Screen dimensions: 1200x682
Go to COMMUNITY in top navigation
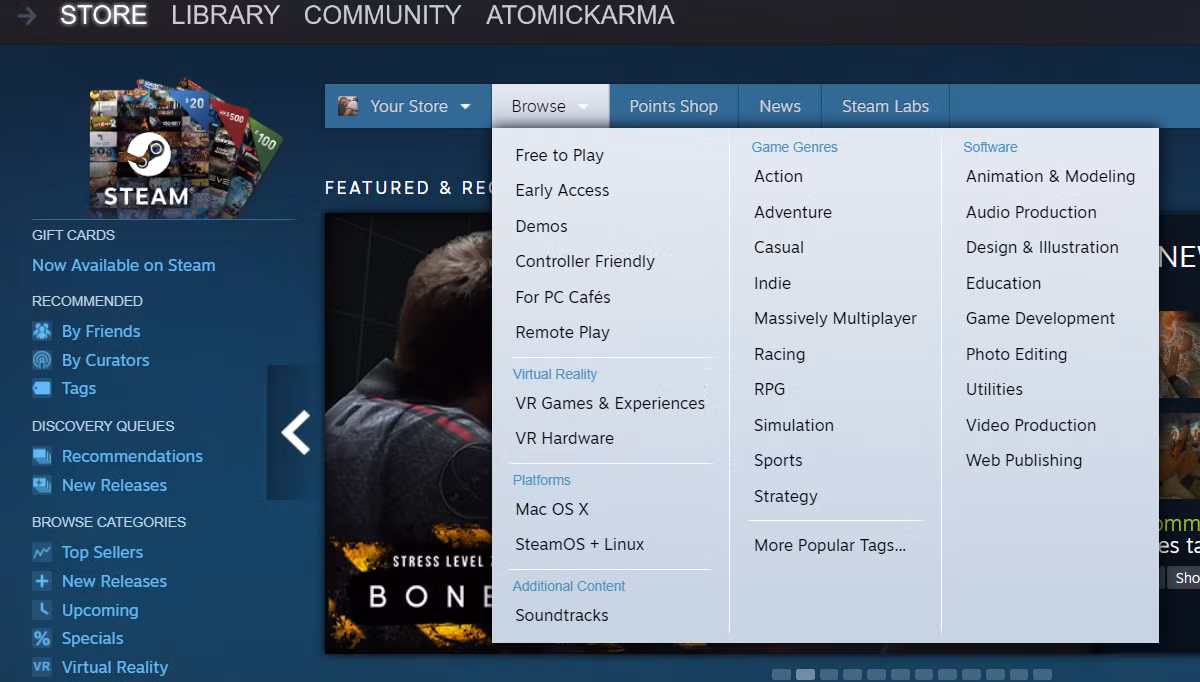pyautogui.click(x=382, y=16)
